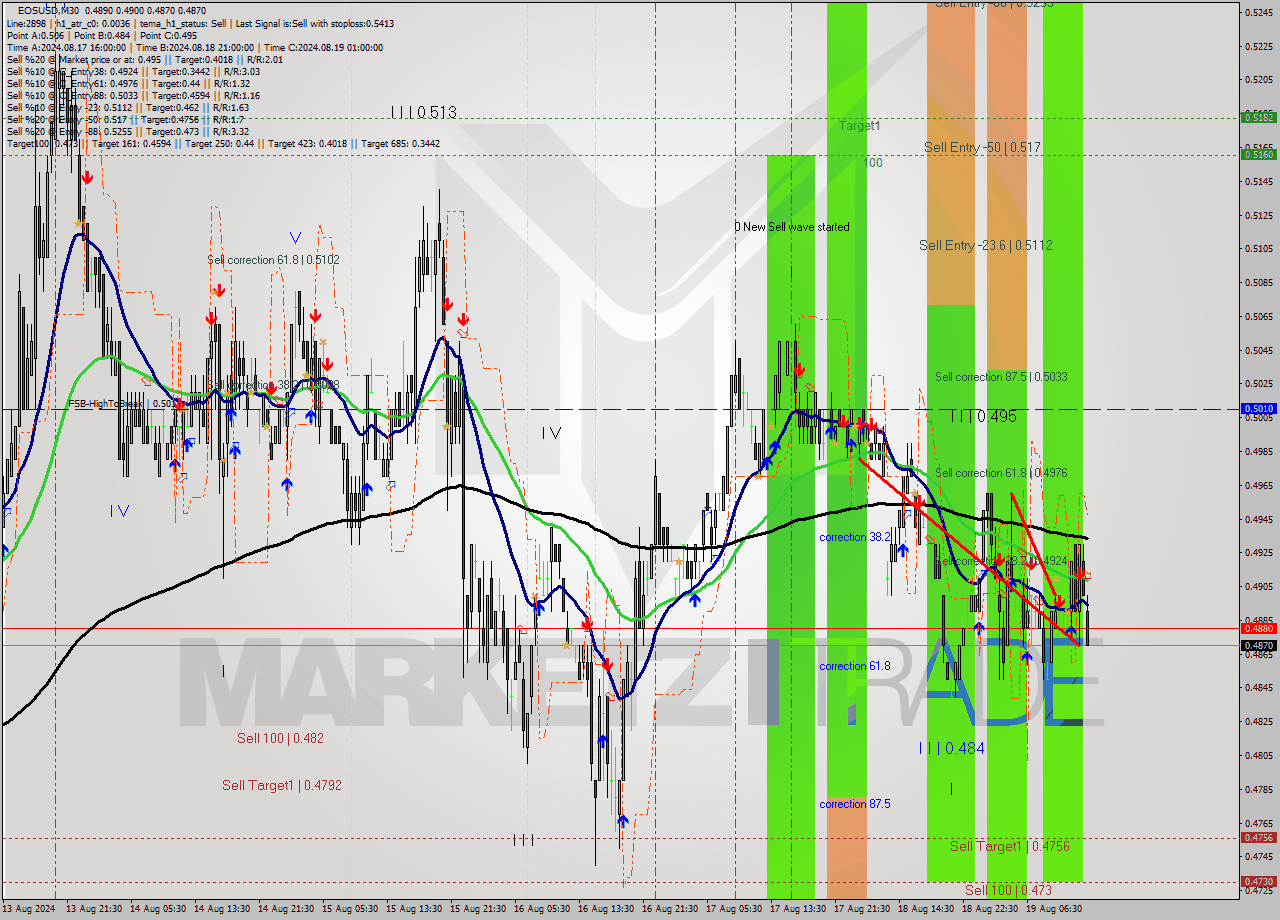
Task: Click the blue 'correction 87.5' label
Action: (854, 804)
